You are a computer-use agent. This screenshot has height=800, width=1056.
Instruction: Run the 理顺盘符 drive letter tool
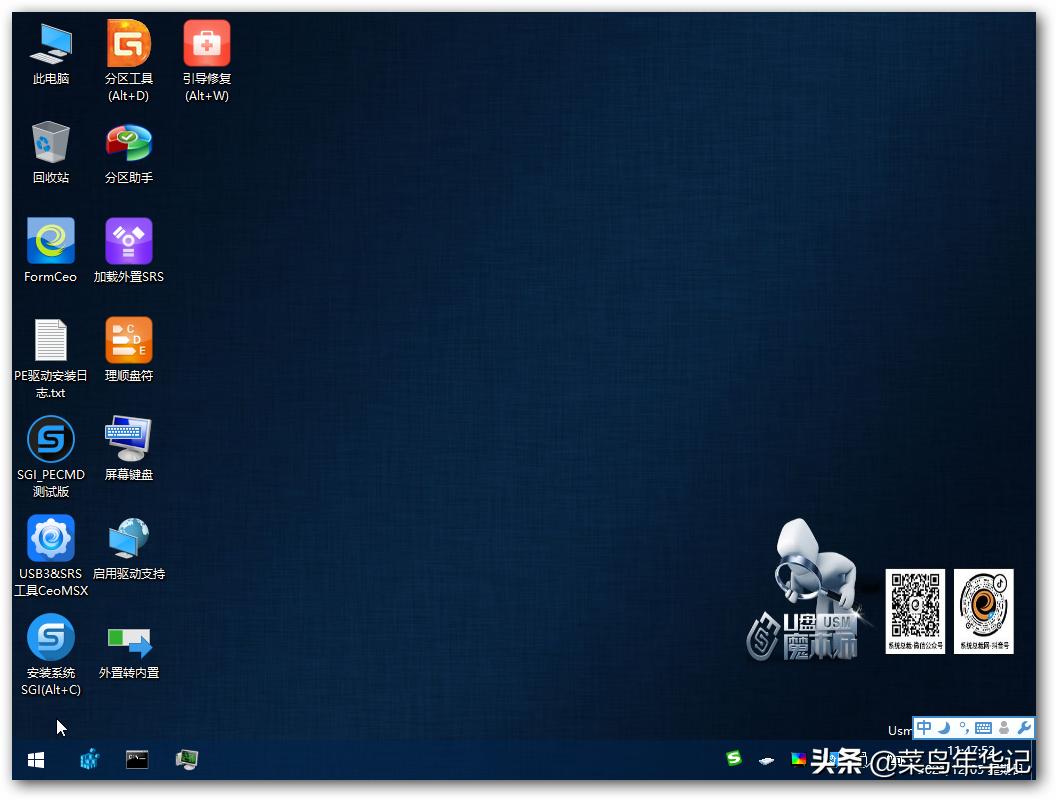point(128,340)
